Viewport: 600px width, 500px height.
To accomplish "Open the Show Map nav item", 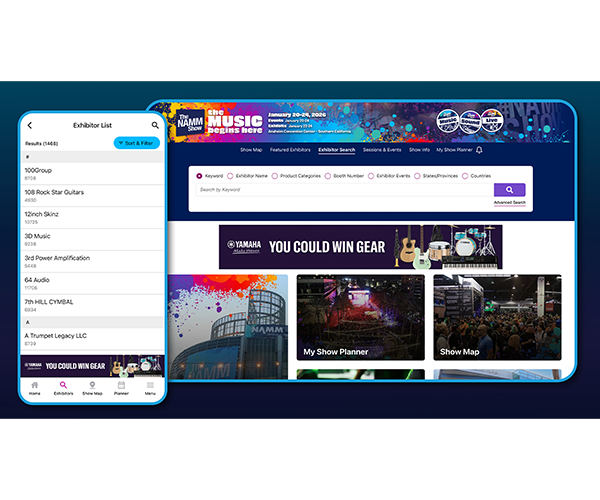I will pyautogui.click(x=251, y=150).
